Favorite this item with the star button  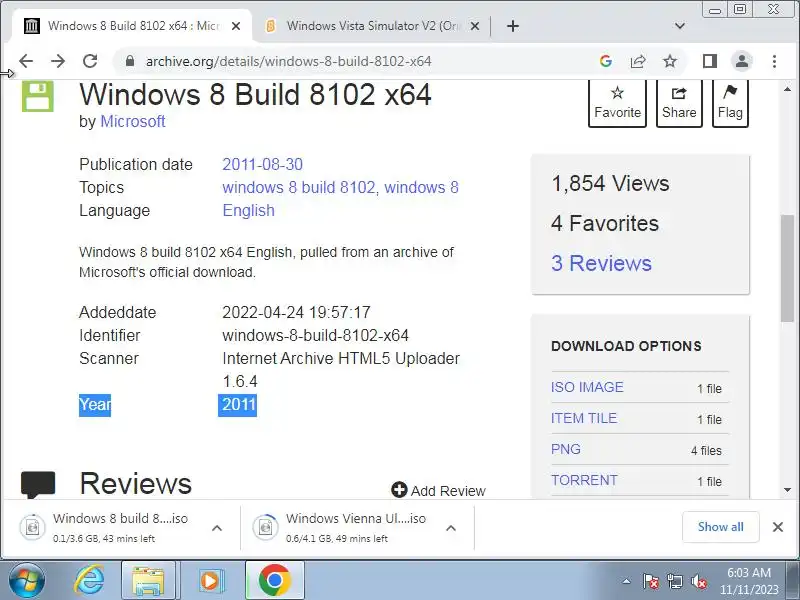coord(617,102)
